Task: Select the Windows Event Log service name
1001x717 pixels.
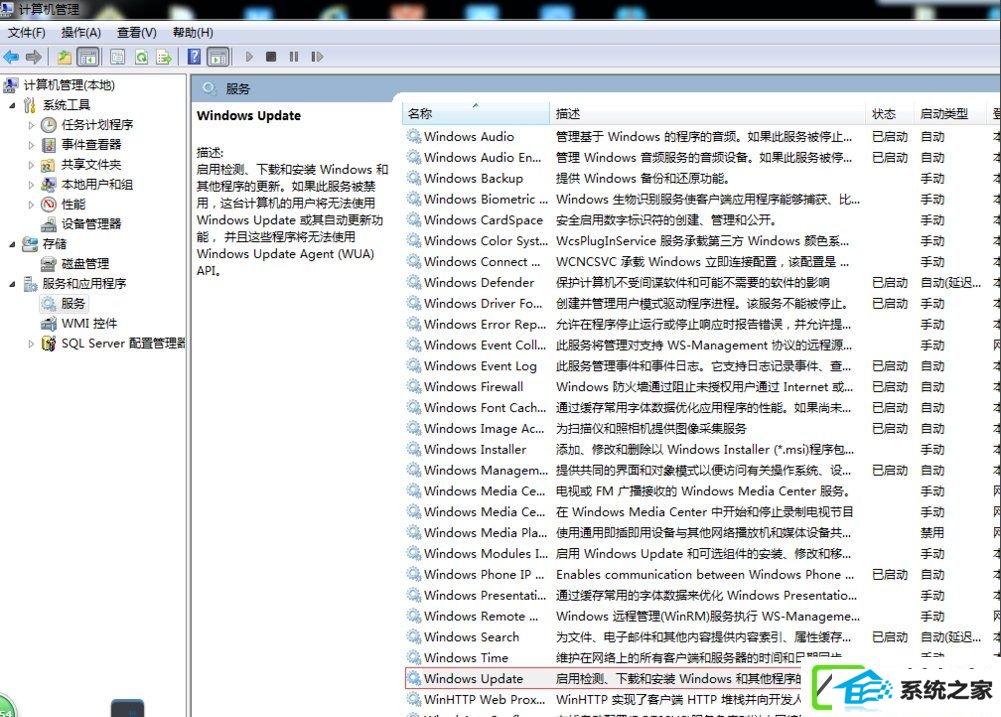Action: pyautogui.click(x=480, y=366)
